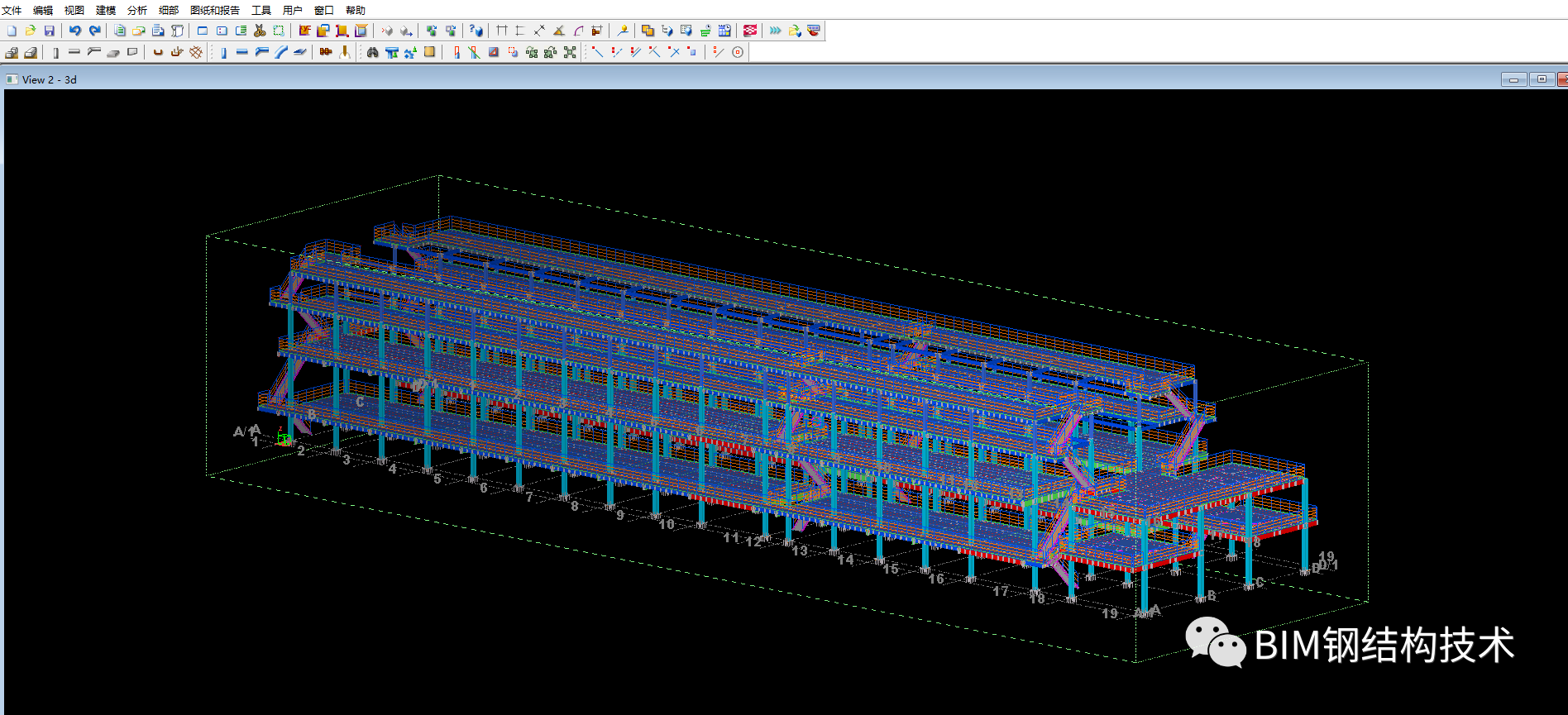Save the model using the floppy disk icon
This screenshot has width=1568, height=715.
pos(50,31)
